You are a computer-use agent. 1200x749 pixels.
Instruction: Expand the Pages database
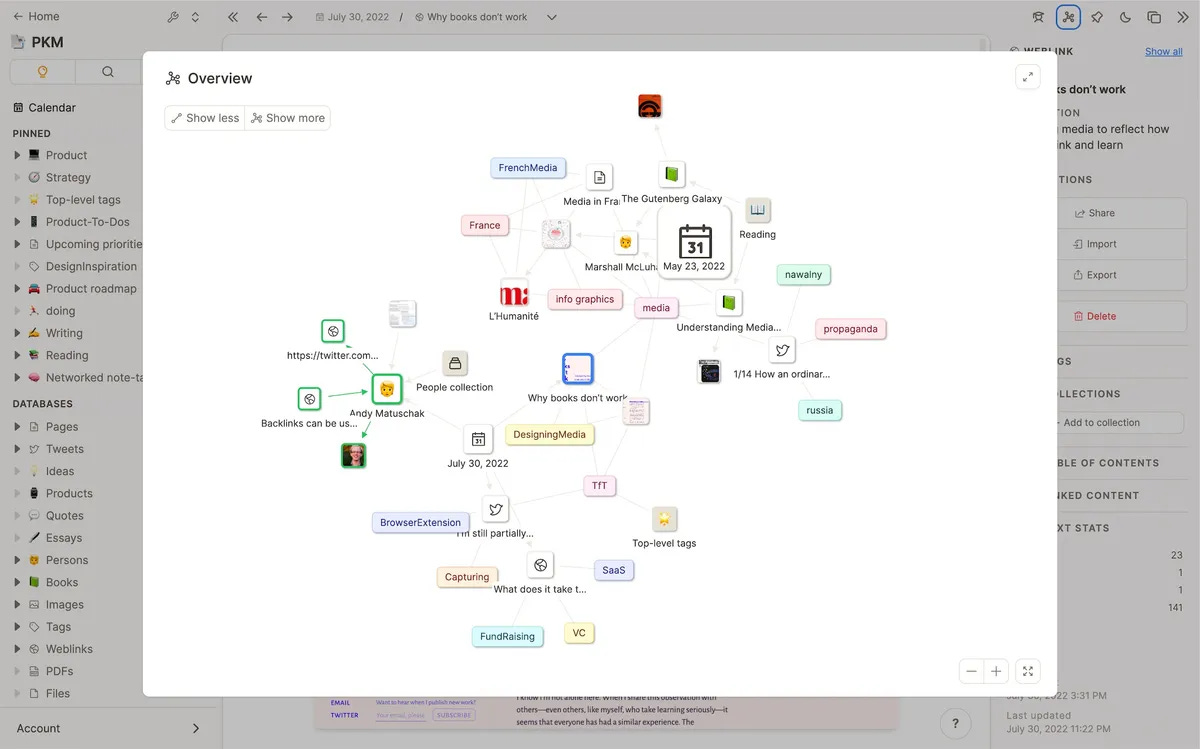[17, 427]
